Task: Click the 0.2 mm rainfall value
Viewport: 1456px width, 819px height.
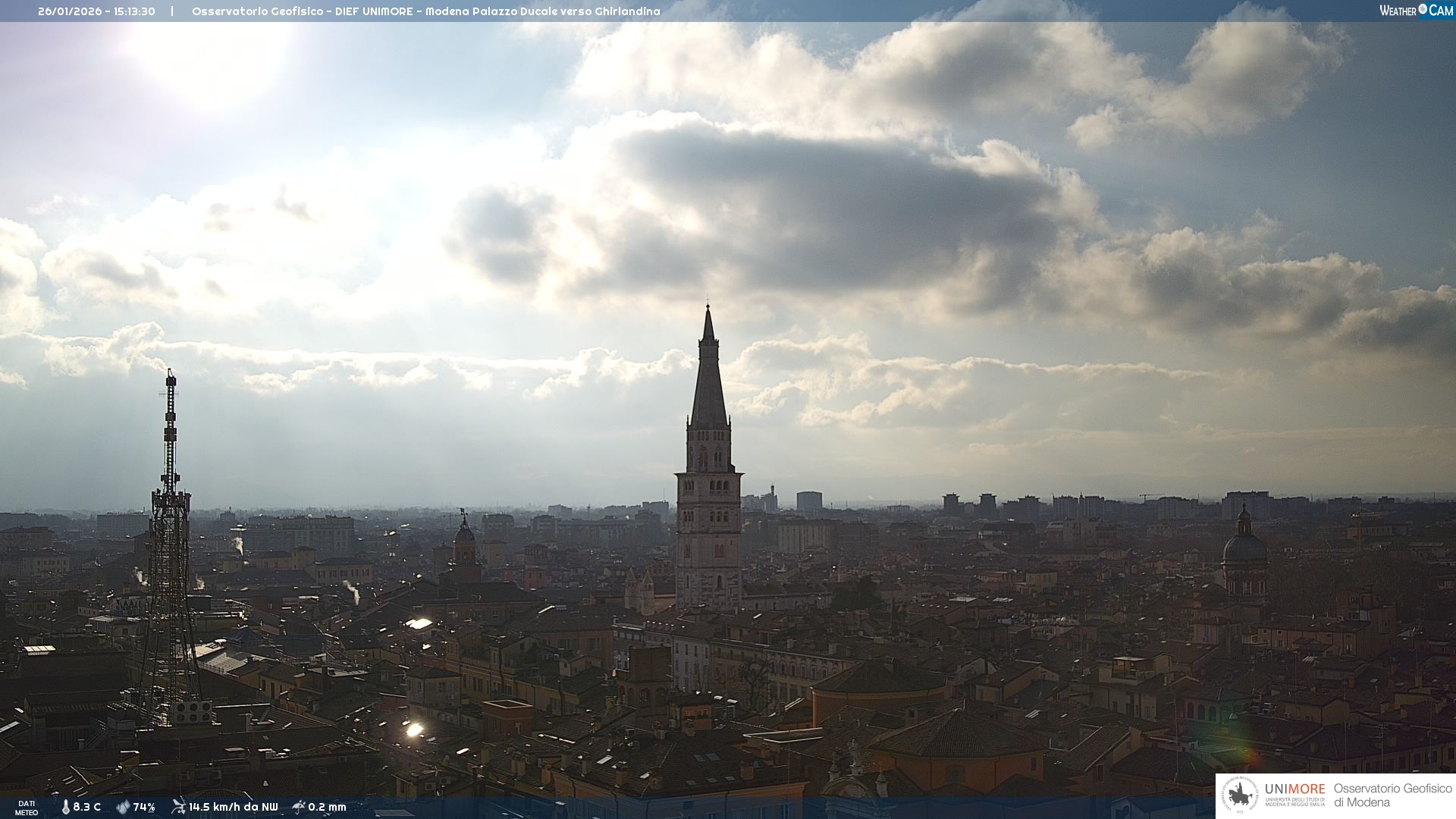Action: [327, 807]
